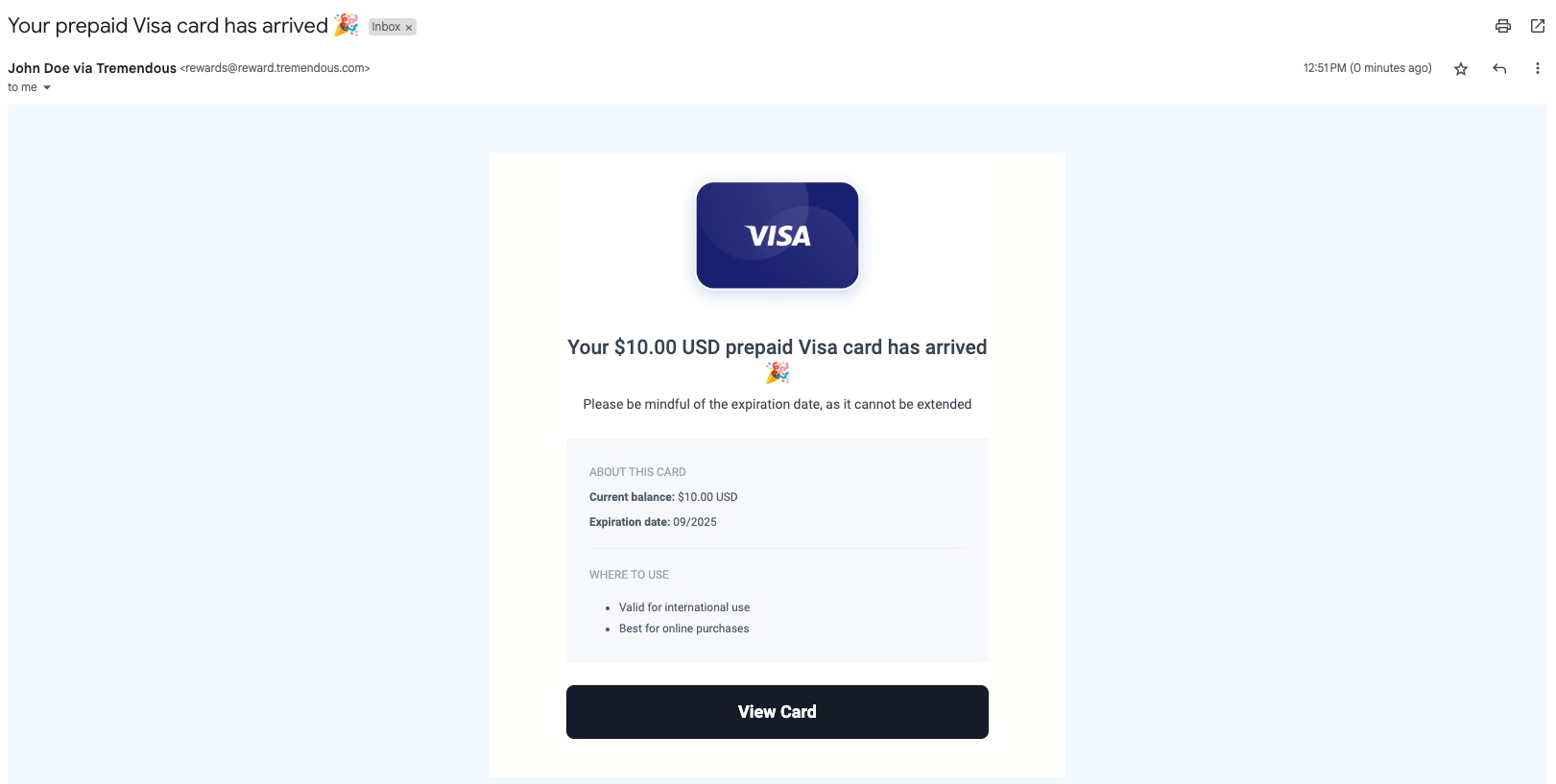The width and height of the screenshot is (1556, 784).
Task: Click "Valid for international use" bullet
Action: tap(683, 607)
